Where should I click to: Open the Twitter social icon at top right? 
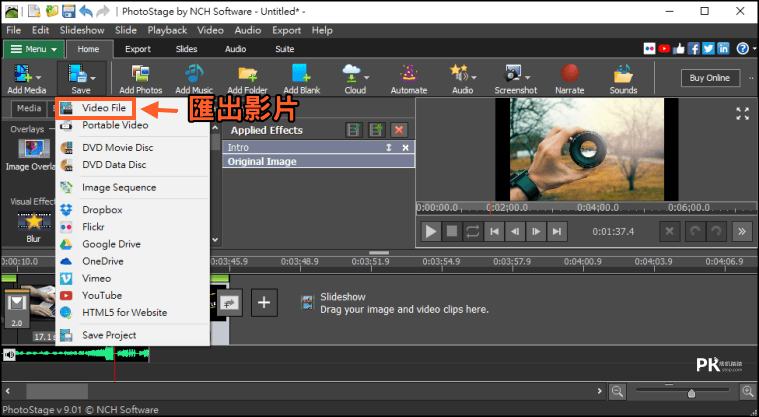tap(708, 48)
